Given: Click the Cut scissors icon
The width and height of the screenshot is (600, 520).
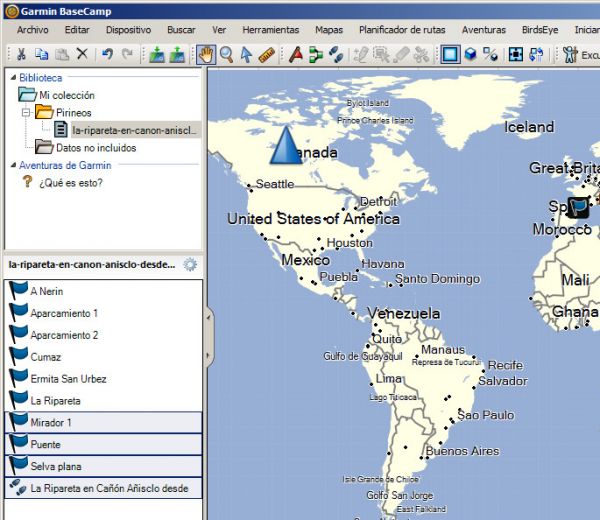Looking at the screenshot, I should pyautogui.click(x=21, y=55).
